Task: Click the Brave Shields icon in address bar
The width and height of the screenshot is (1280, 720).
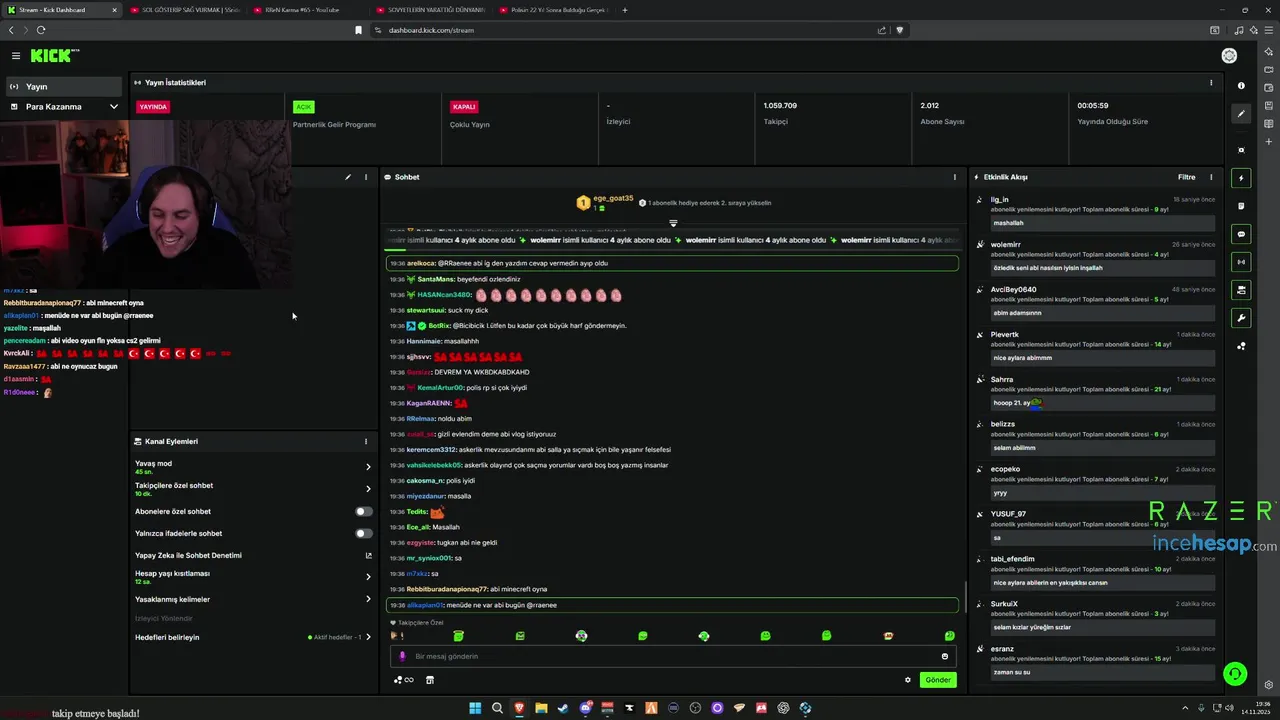Action: pyautogui.click(x=899, y=30)
